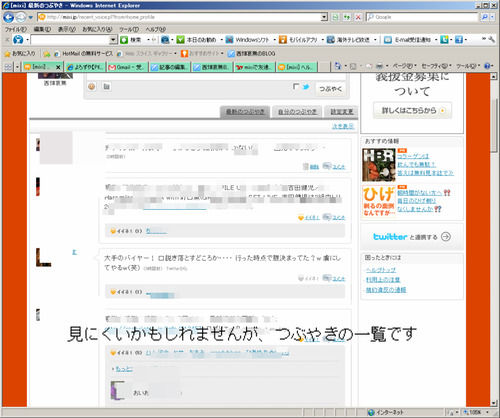Click the Home icon in command bar

pos(338,66)
